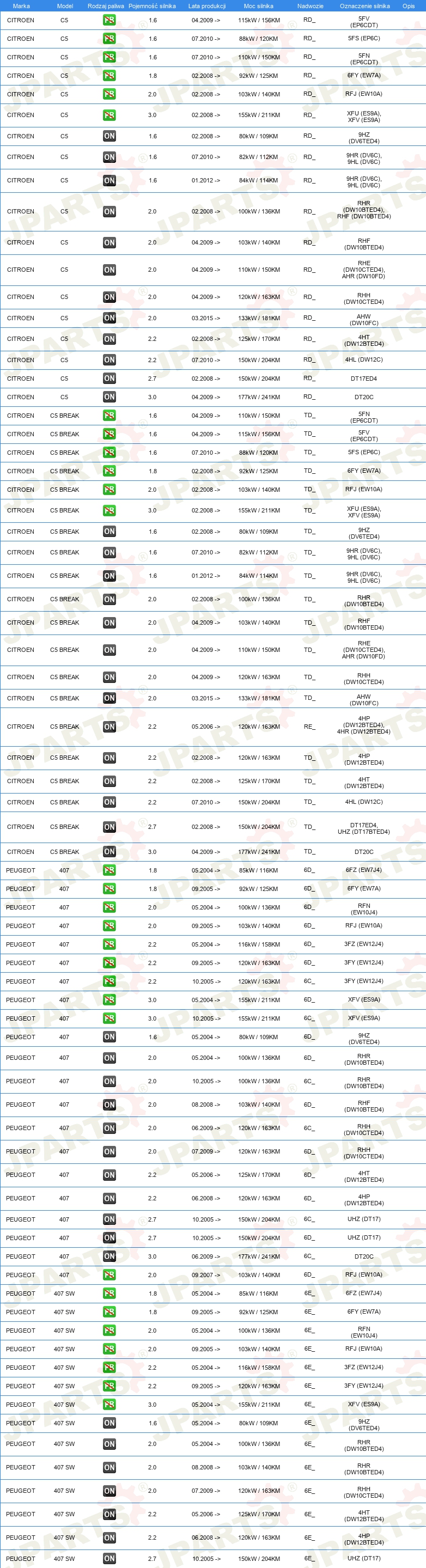Select '3FZ (EW12J4)' in the 6D_ body row
426x1568 pixels.
pos(364,944)
